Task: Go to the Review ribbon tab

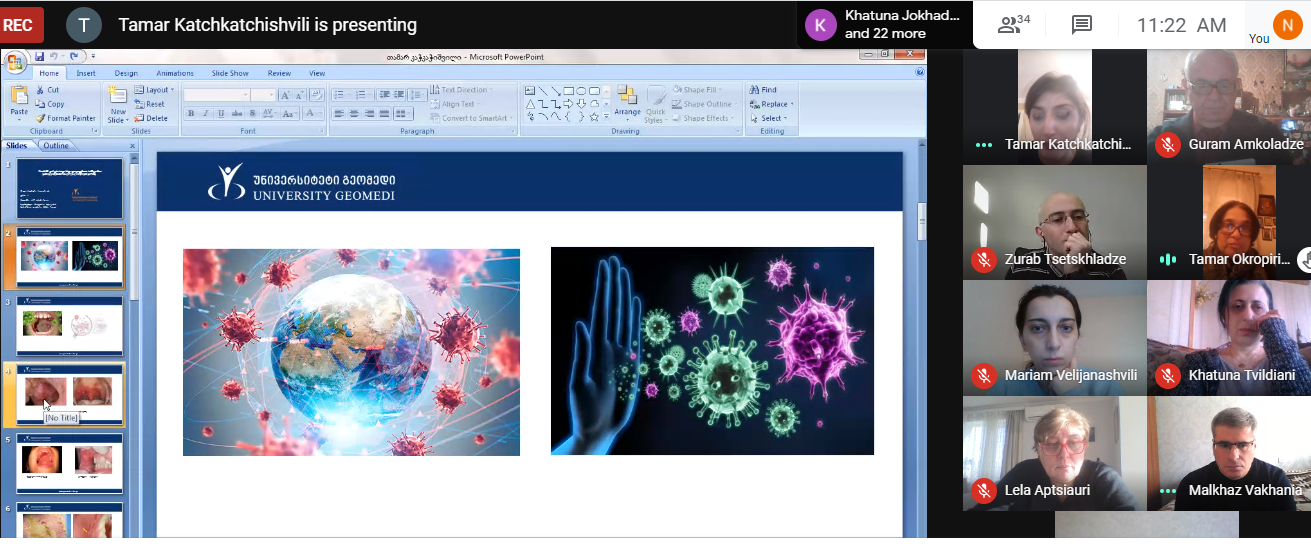Action: pos(279,73)
